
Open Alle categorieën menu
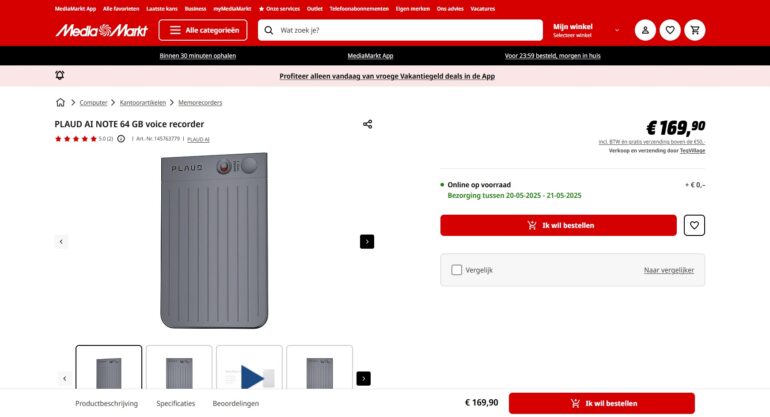click(203, 30)
